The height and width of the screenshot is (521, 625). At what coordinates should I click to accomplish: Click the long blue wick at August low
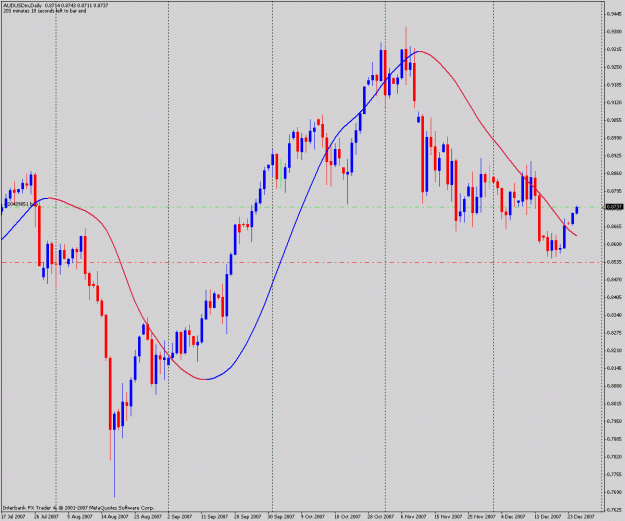coord(114,463)
